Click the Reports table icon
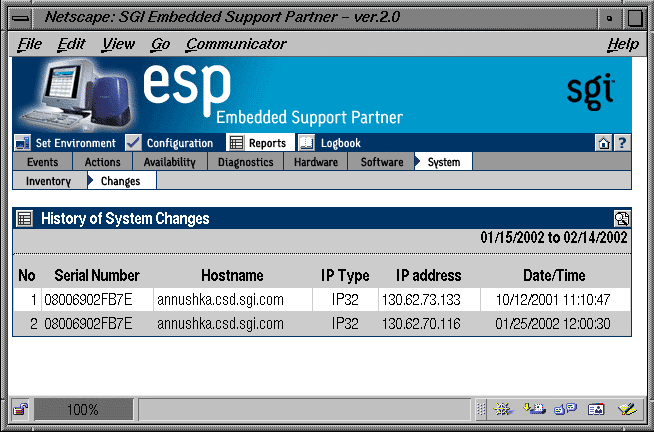The width and height of the screenshot is (654, 432). pos(236,143)
